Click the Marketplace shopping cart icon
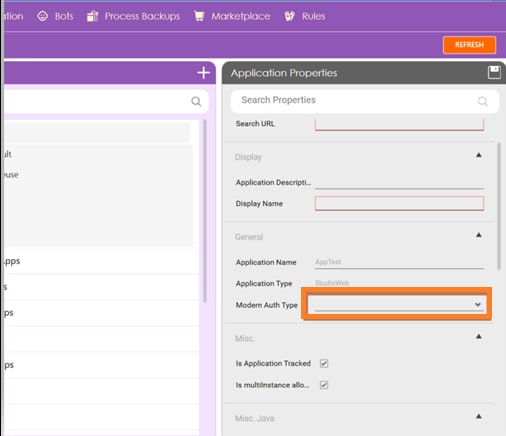The image size is (506, 436). pos(199,16)
